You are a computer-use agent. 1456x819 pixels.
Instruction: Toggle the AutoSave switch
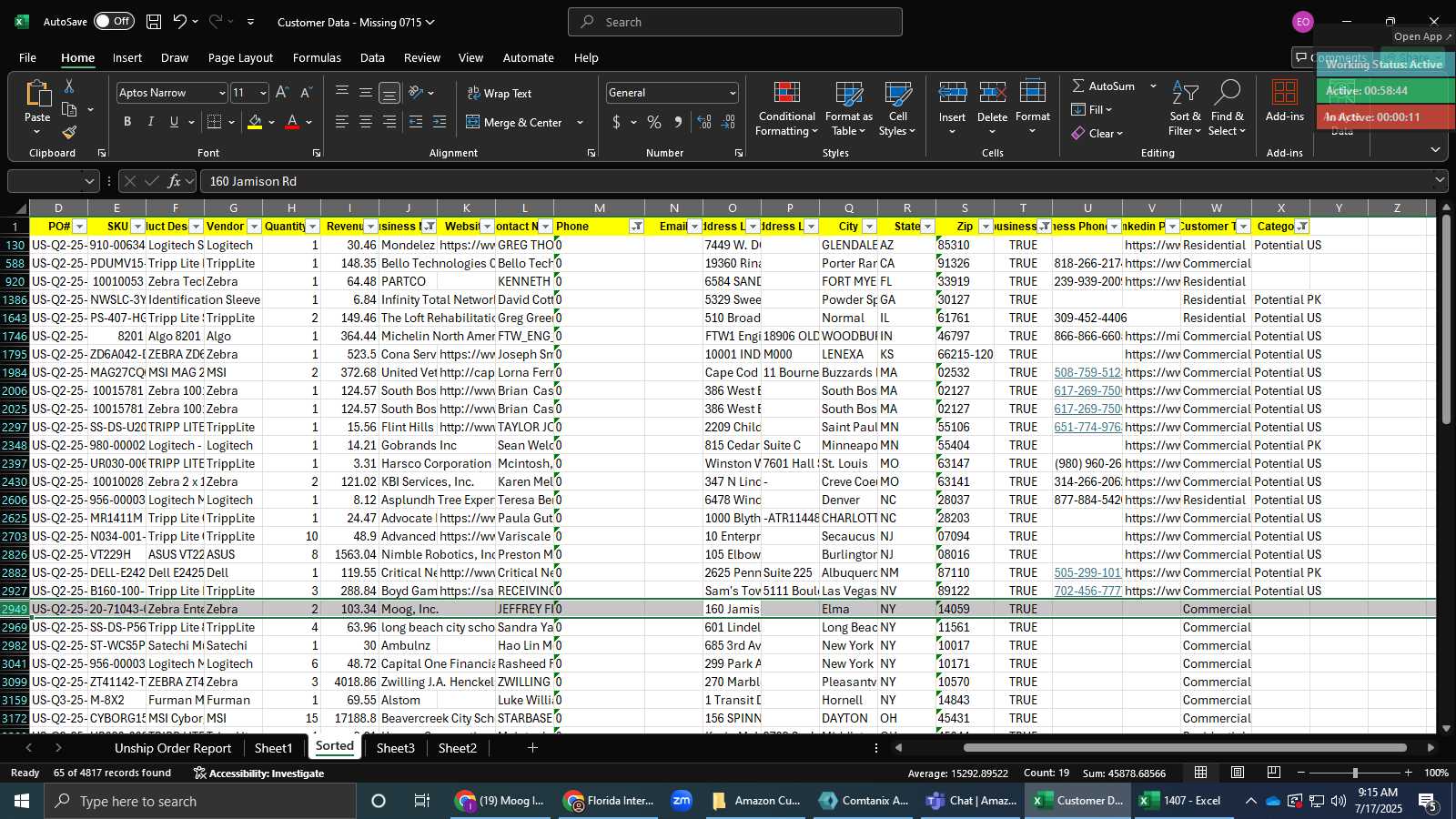(x=114, y=22)
